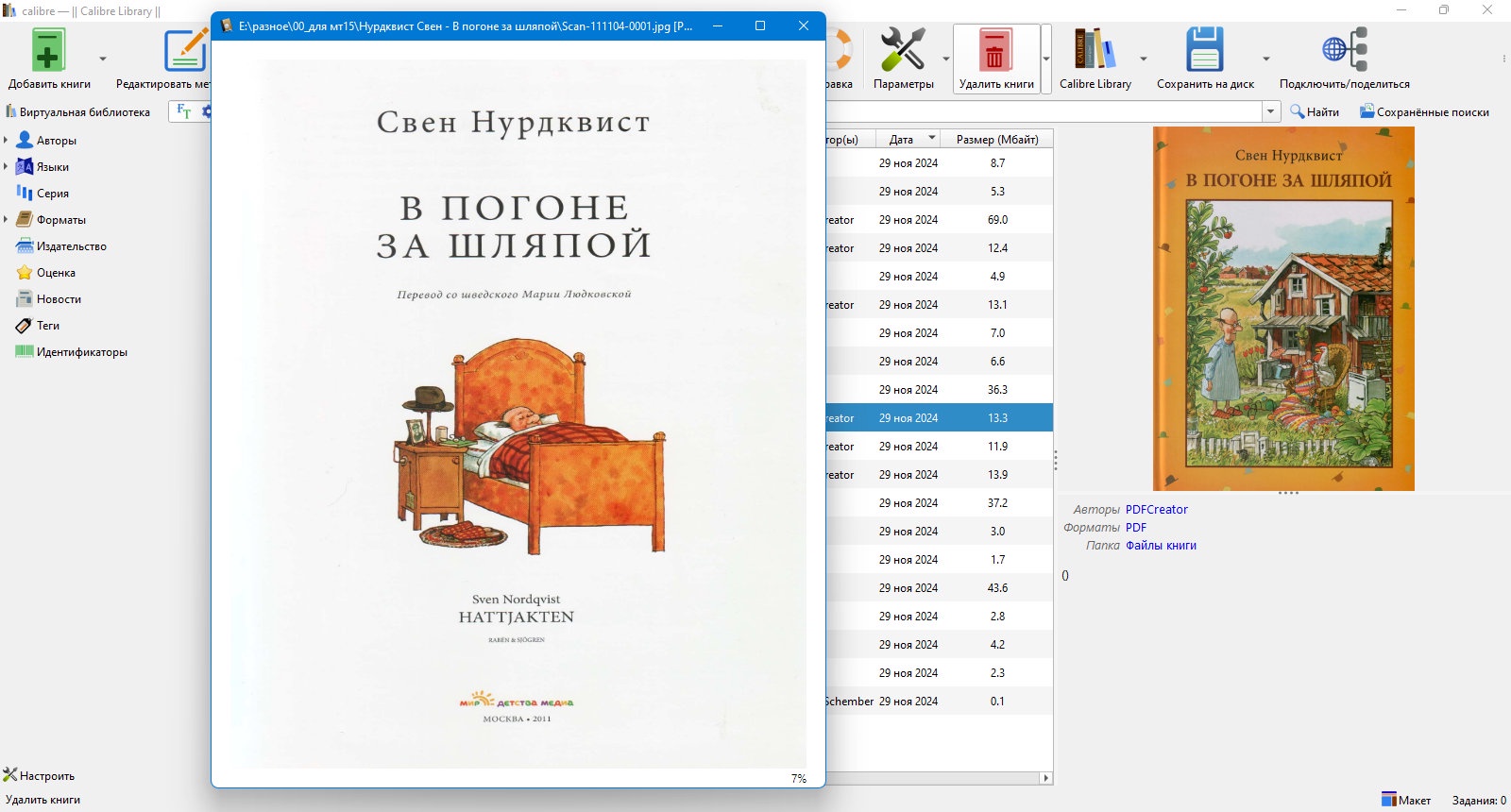Expand the Авторы tree node
Image resolution: width=1511 pixels, height=812 pixels.
pos(6,140)
